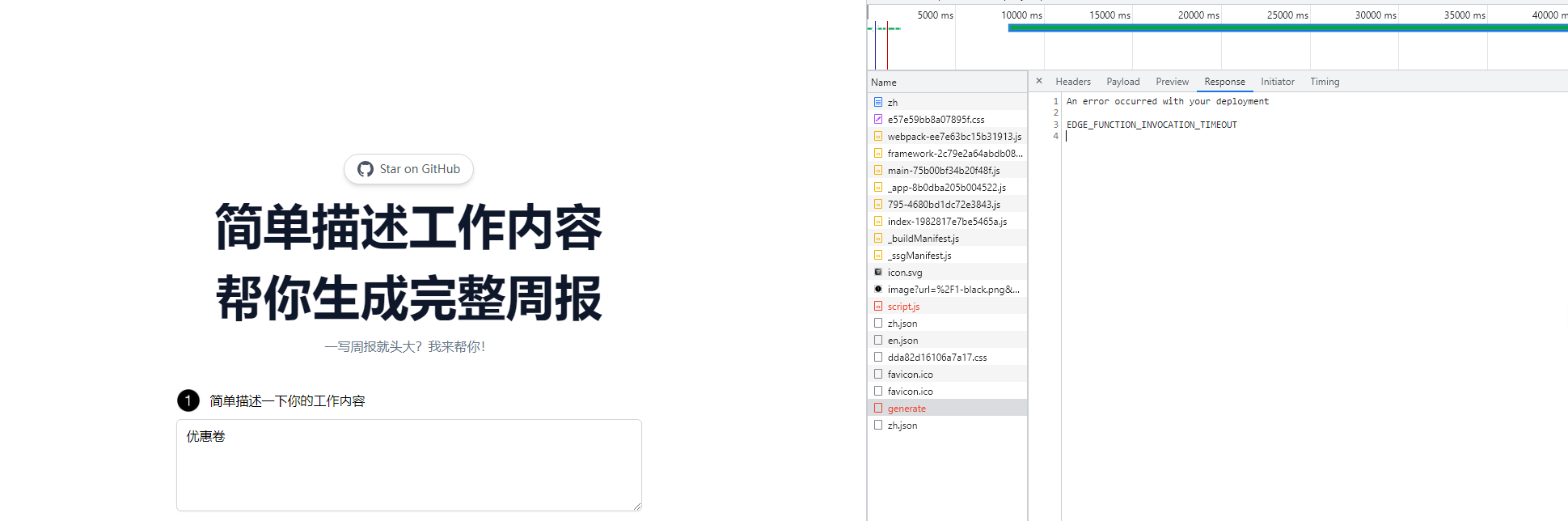Click the GitHub logo icon in the star button
This screenshot has height=521, width=1568.
[x=366, y=169]
